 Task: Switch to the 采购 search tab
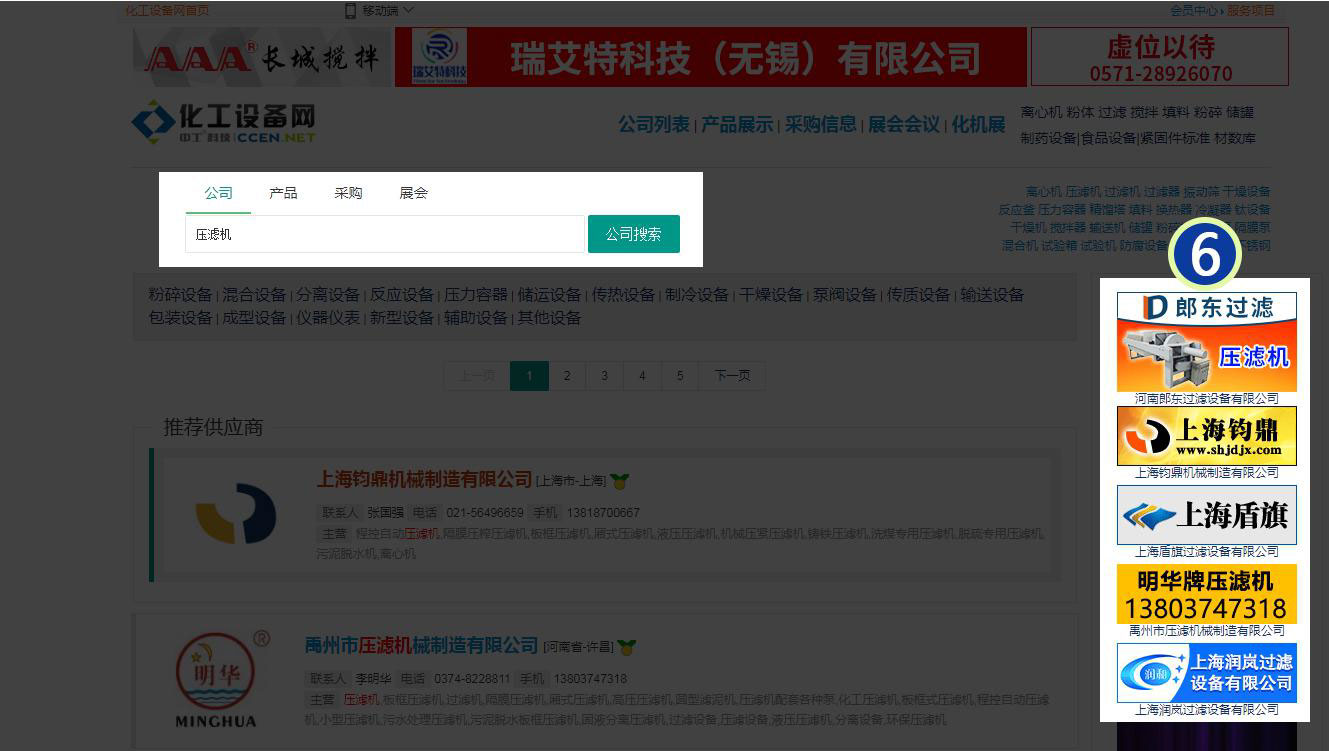(348, 193)
